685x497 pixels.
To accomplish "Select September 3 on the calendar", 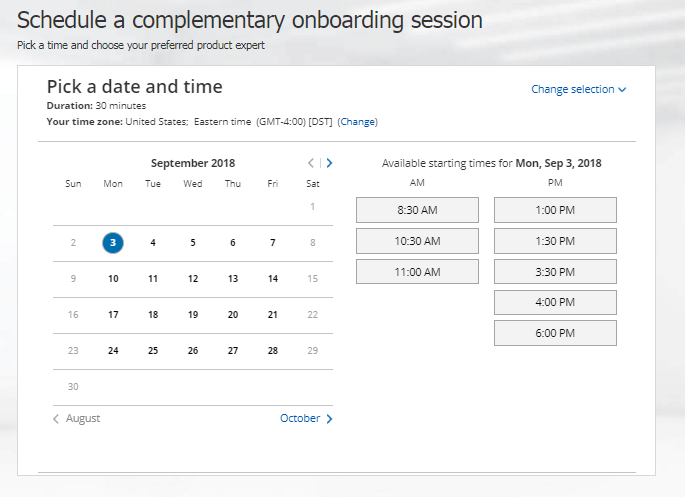I will click(x=113, y=242).
